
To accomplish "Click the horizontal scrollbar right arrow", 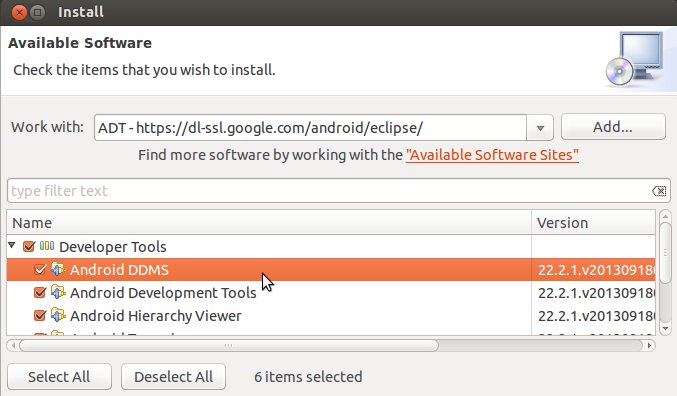I will [x=649, y=345].
